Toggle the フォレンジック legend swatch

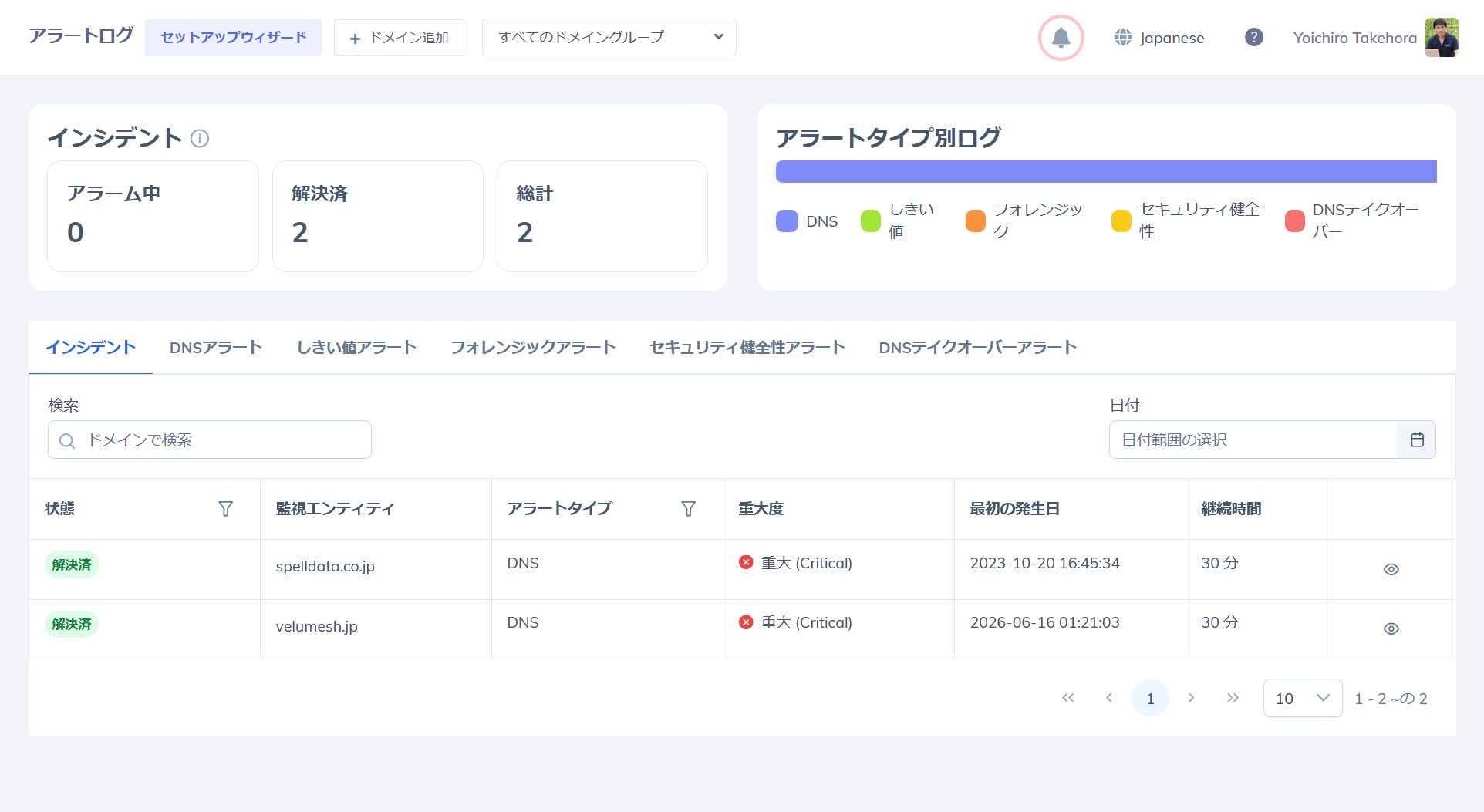click(975, 221)
